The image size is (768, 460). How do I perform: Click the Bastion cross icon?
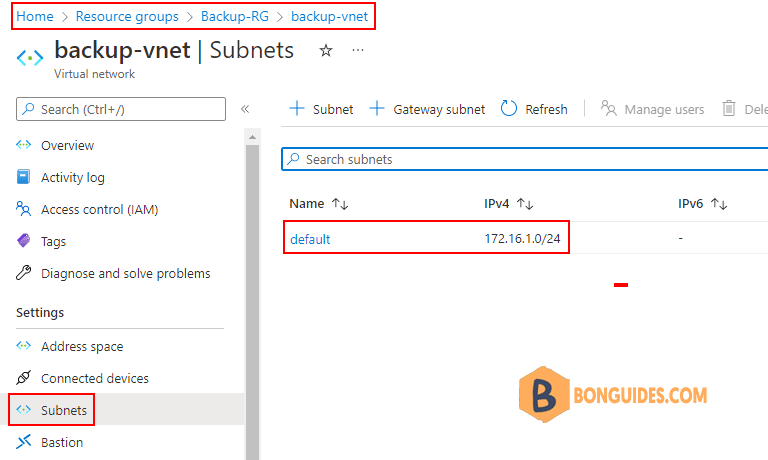tap(24, 441)
